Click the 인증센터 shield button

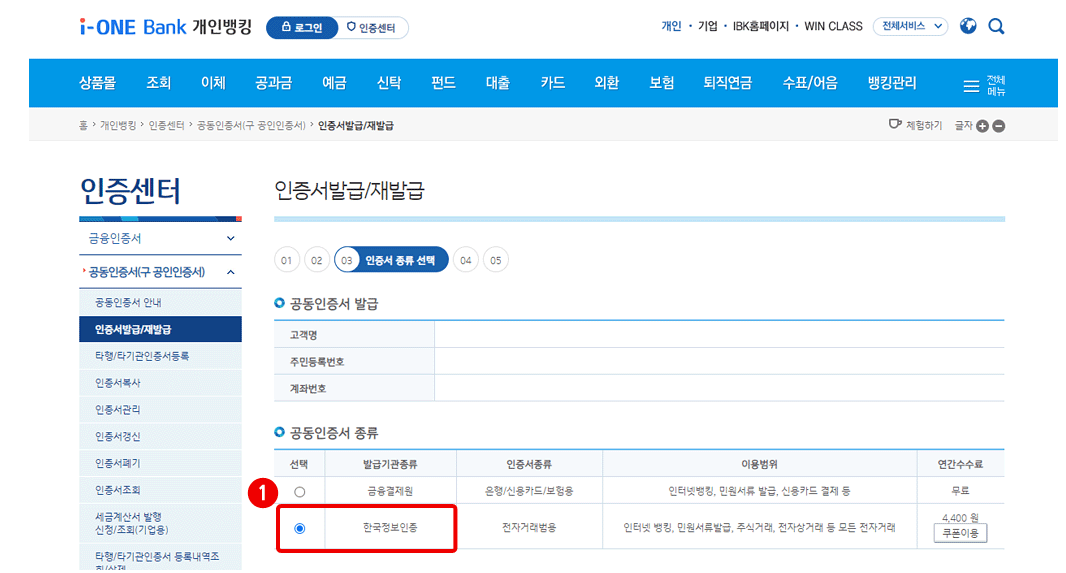[x=372, y=28]
